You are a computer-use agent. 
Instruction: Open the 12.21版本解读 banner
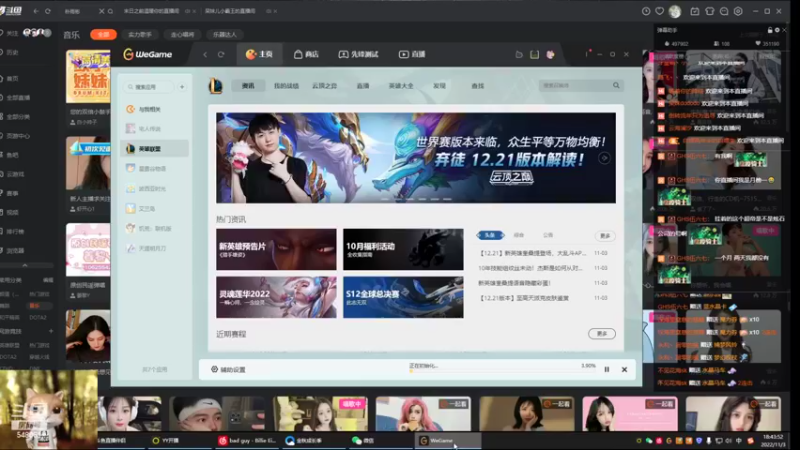coord(416,158)
